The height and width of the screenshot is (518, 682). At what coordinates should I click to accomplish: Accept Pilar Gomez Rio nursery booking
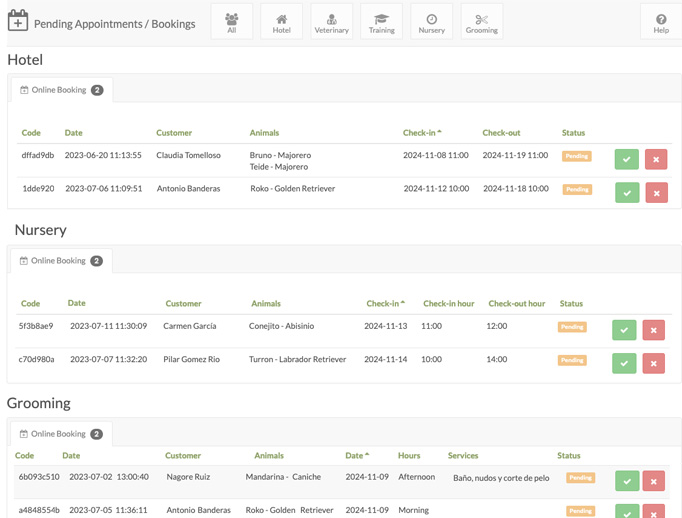624,363
